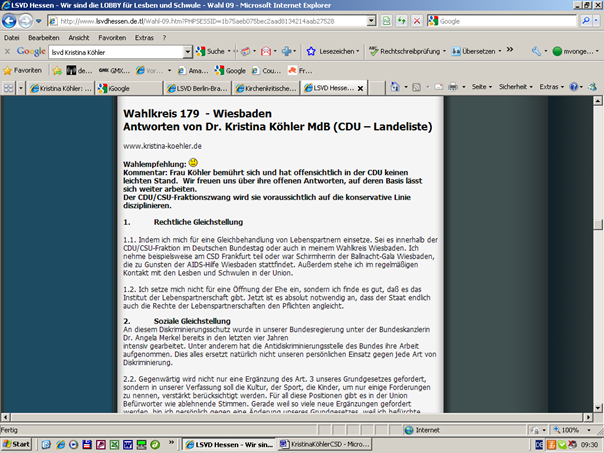
Task: Go forward with the browser arrow
Action: pyautogui.click(x=25, y=21)
